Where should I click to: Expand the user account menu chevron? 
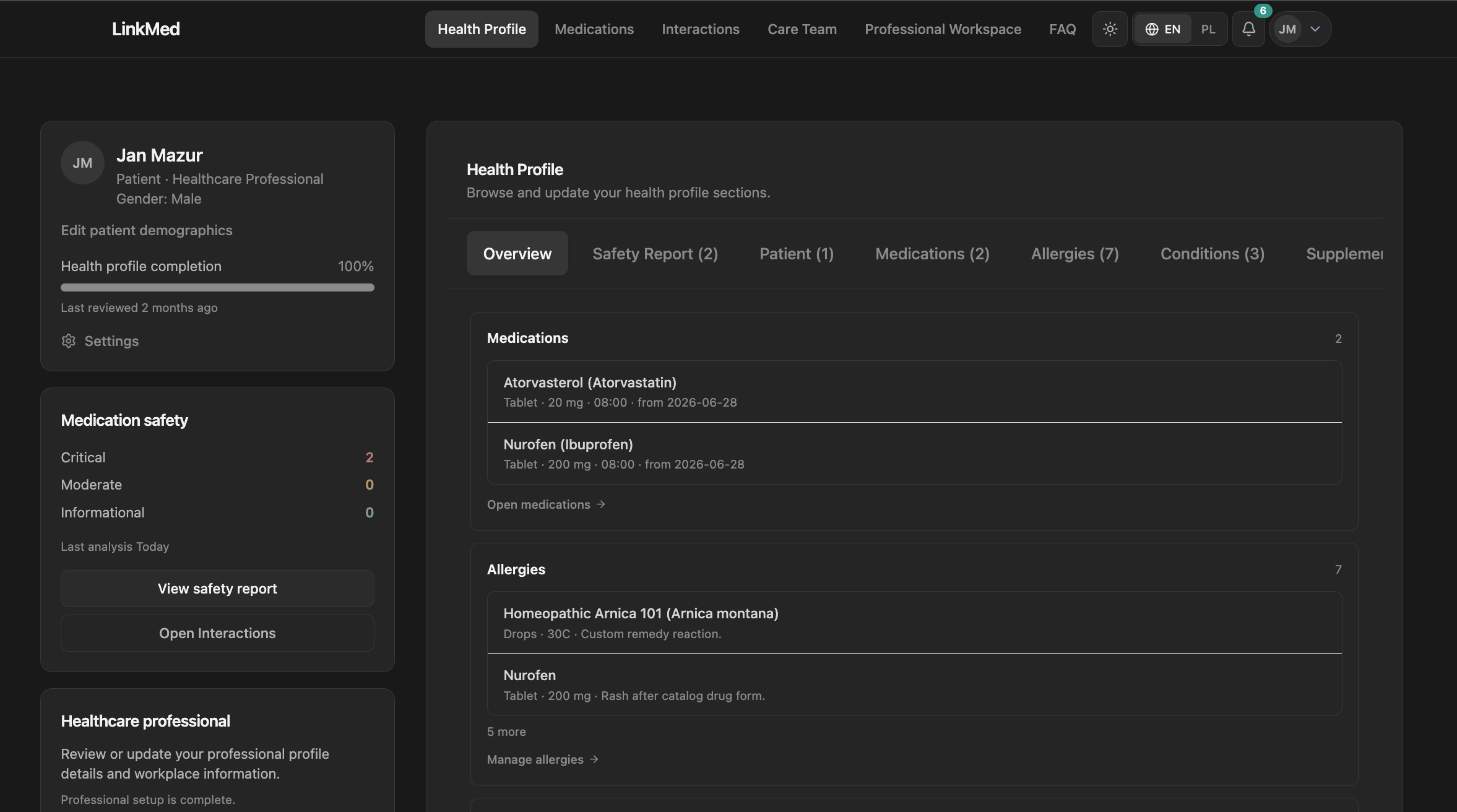pyautogui.click(x=1315, y=29)
